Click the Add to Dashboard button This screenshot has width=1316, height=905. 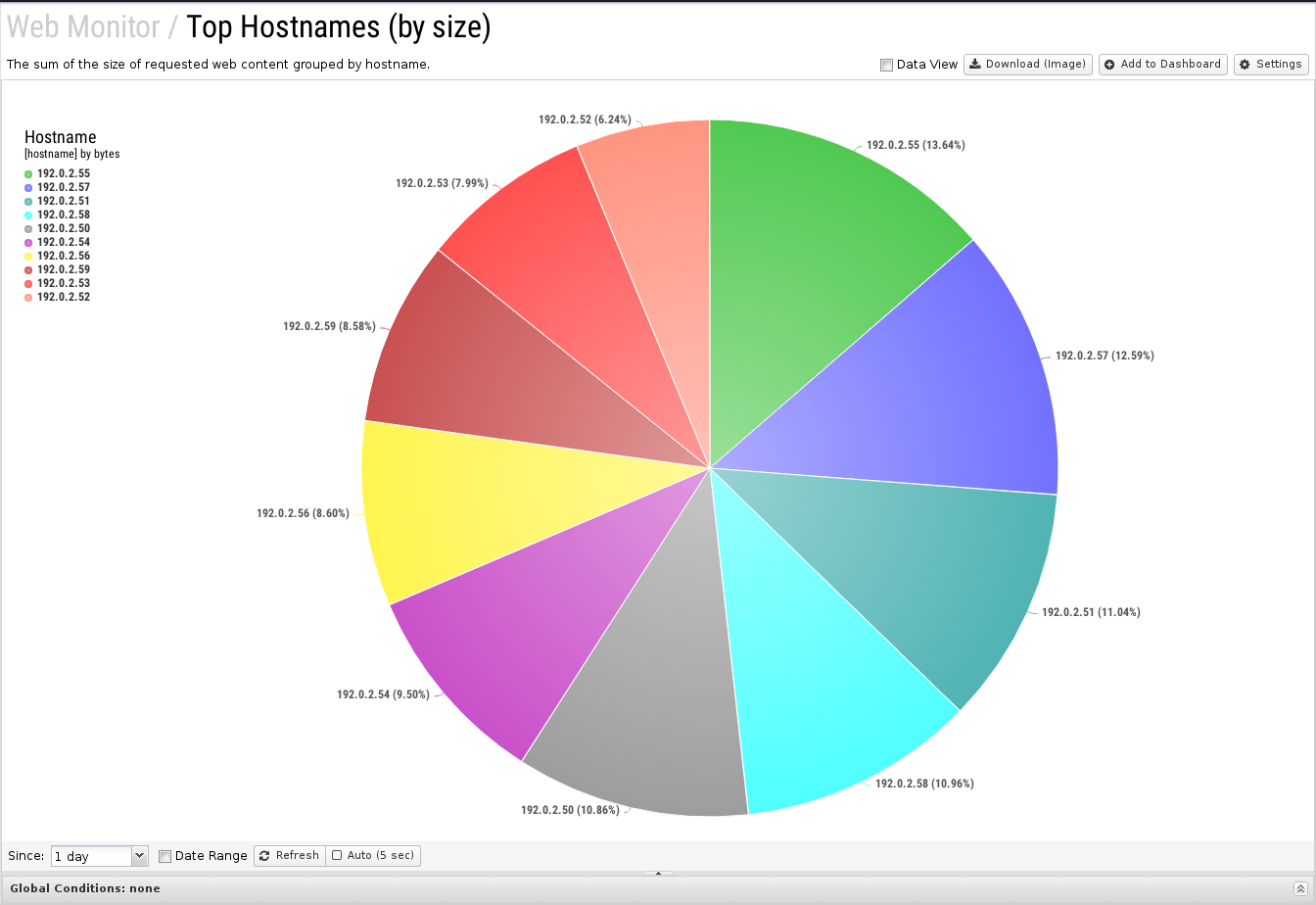click(1162, 65)
